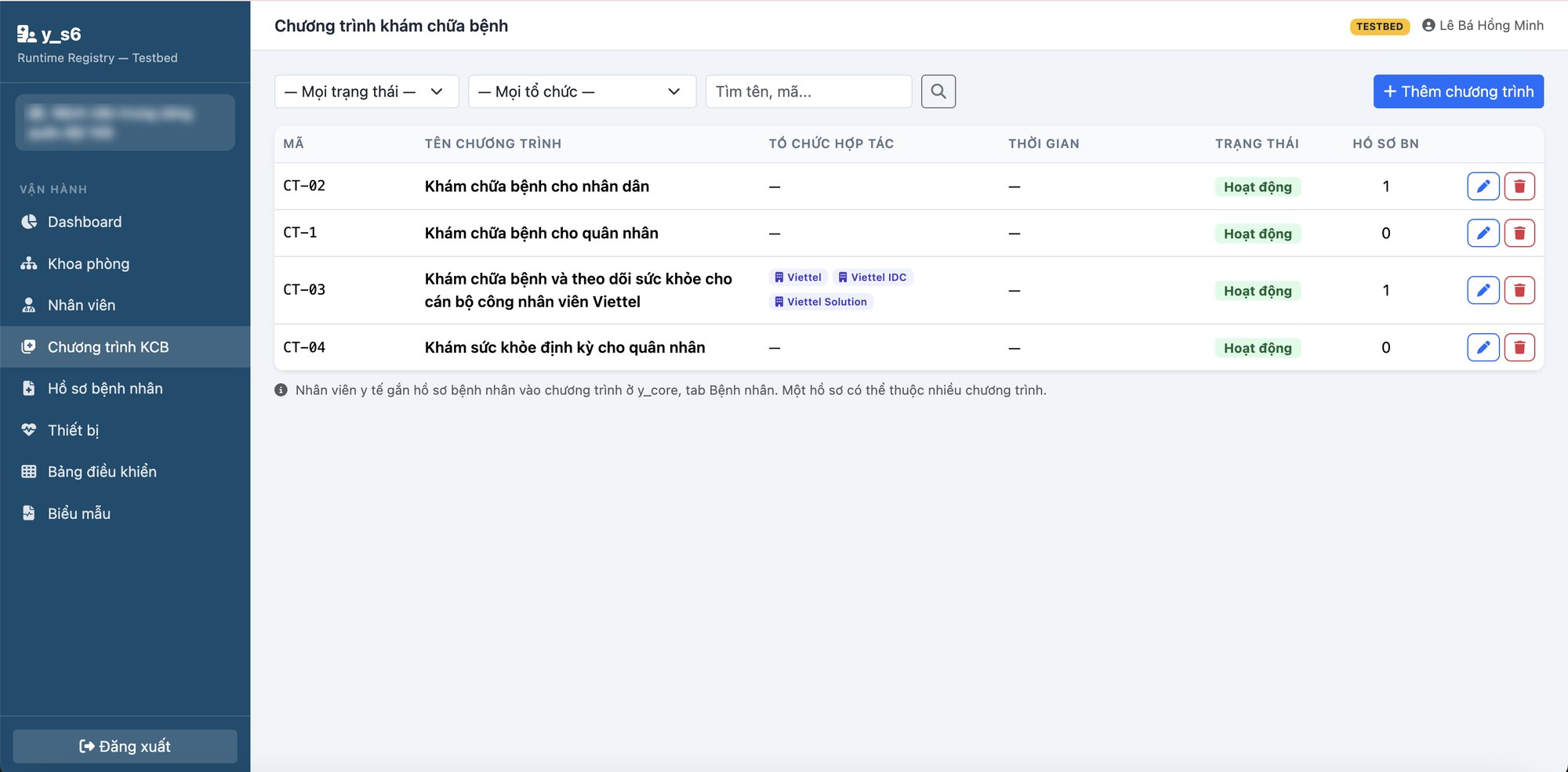Viewport: 1568px width, 772px height.
Task: Open Biểu mẫu in the sidebar
Action: (125, 513)
